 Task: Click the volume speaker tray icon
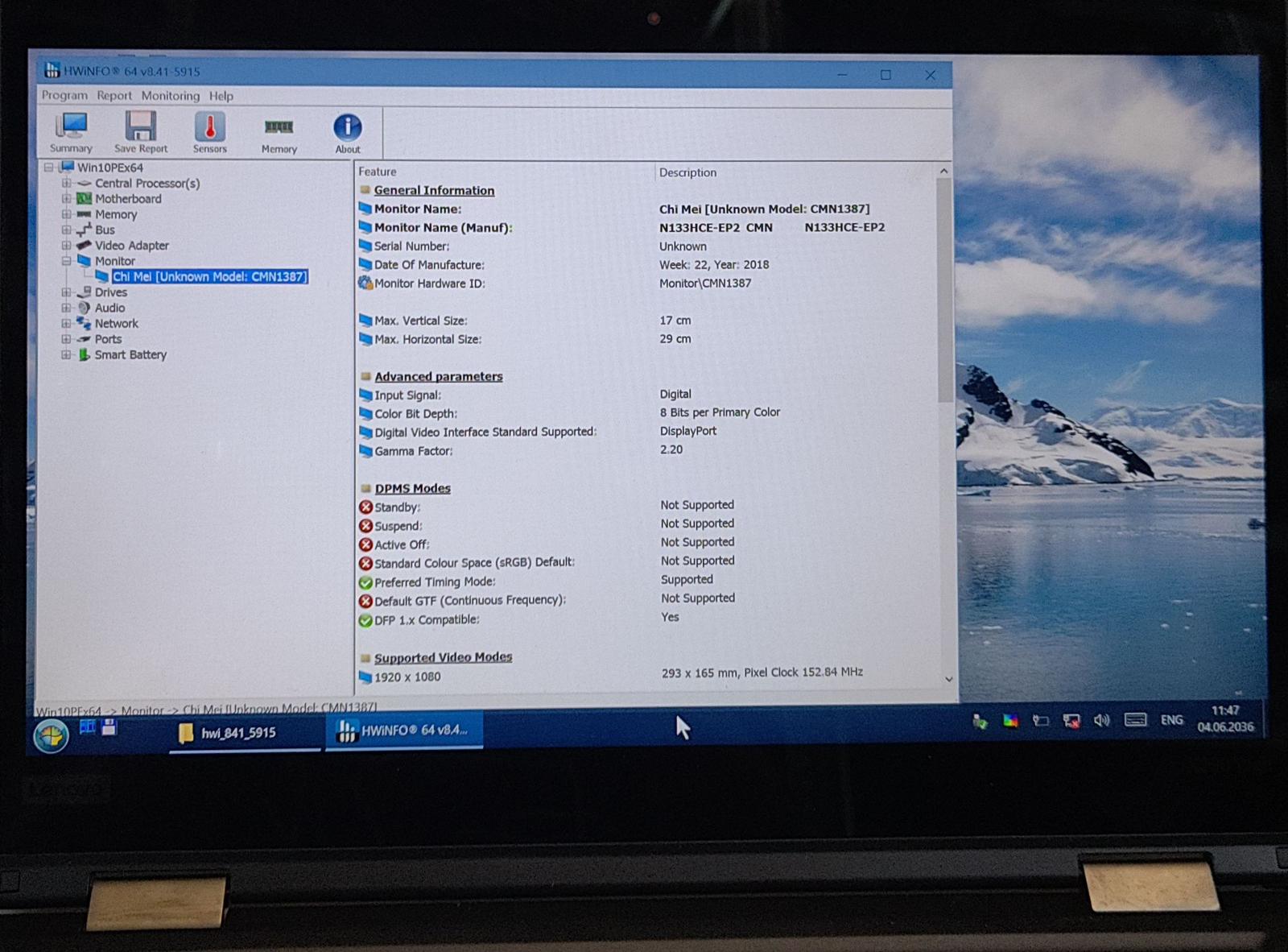pos(1102,720)
